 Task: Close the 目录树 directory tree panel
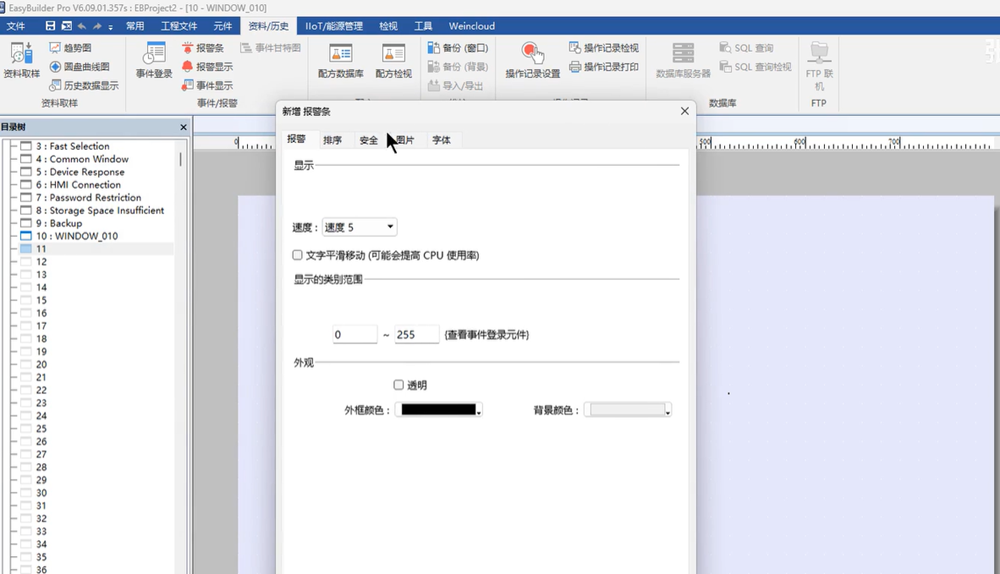click(x=183, y=127)
